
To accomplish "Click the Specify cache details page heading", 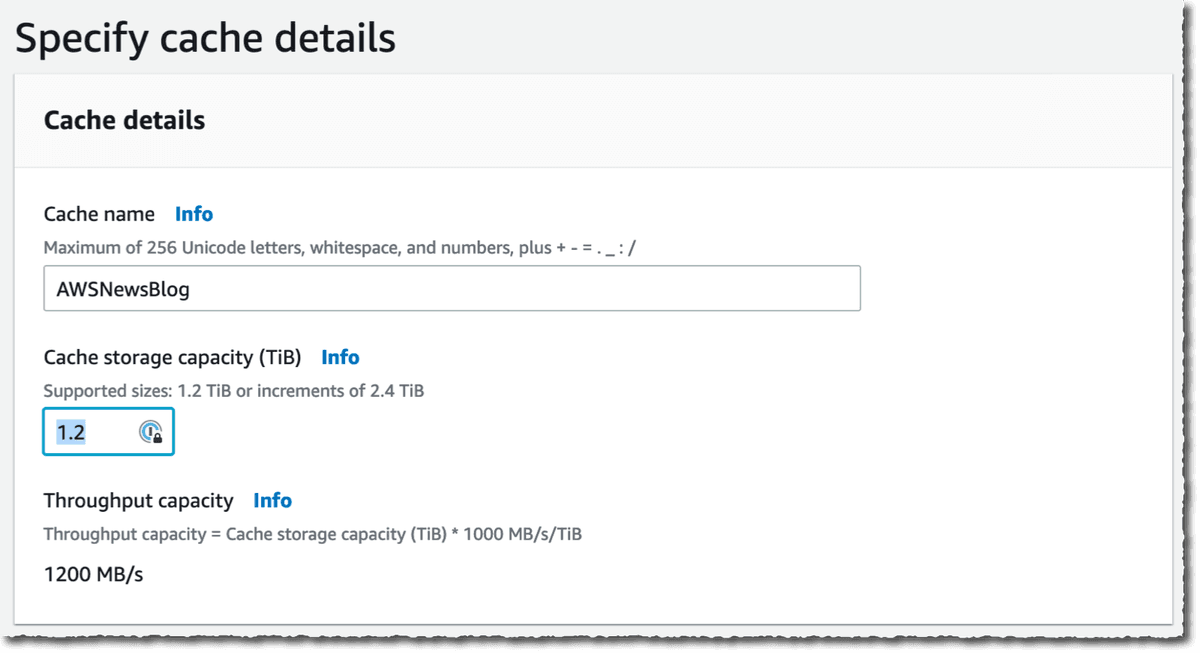I will (x=205, y=38).
